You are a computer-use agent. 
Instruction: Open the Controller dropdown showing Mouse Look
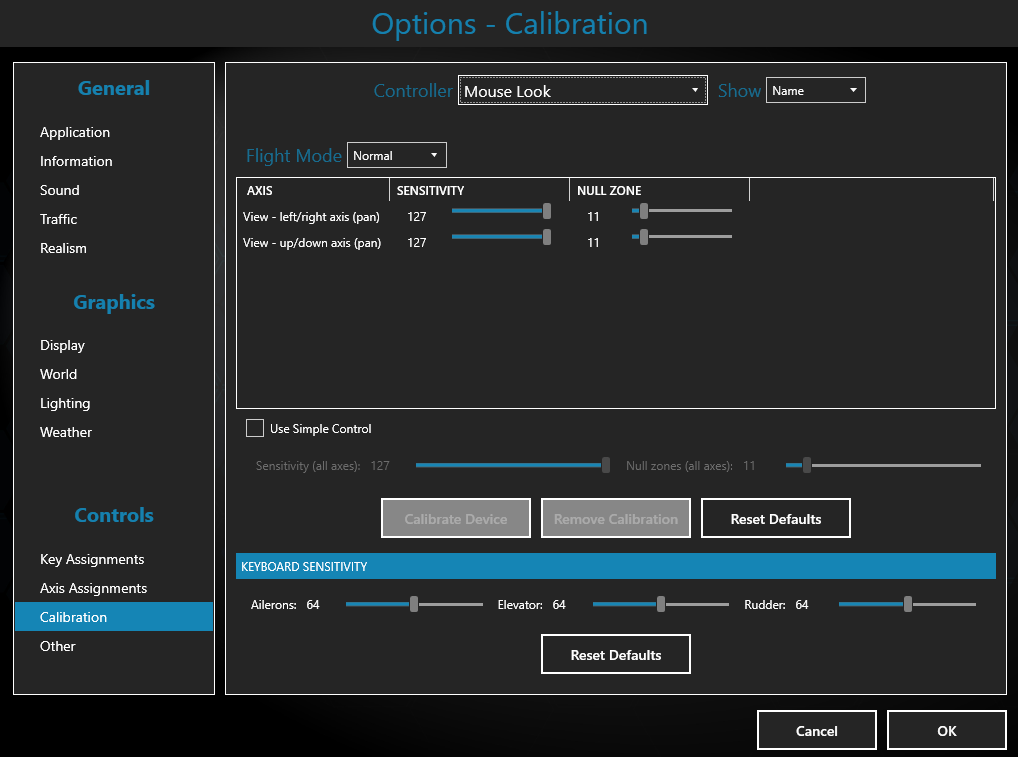582,90
